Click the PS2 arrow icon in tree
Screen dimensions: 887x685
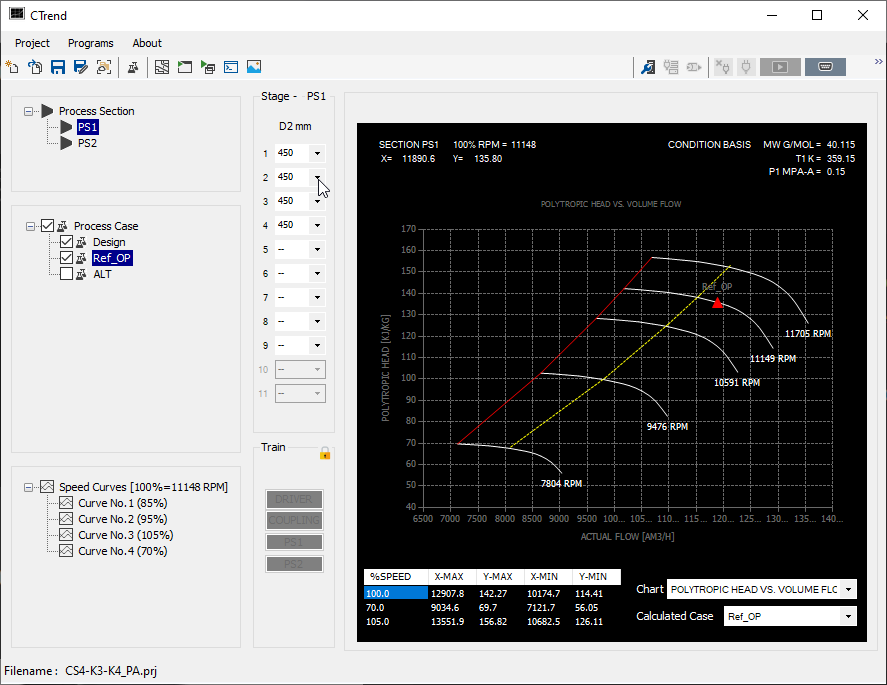pyautogui.click(x=66, y=143)
